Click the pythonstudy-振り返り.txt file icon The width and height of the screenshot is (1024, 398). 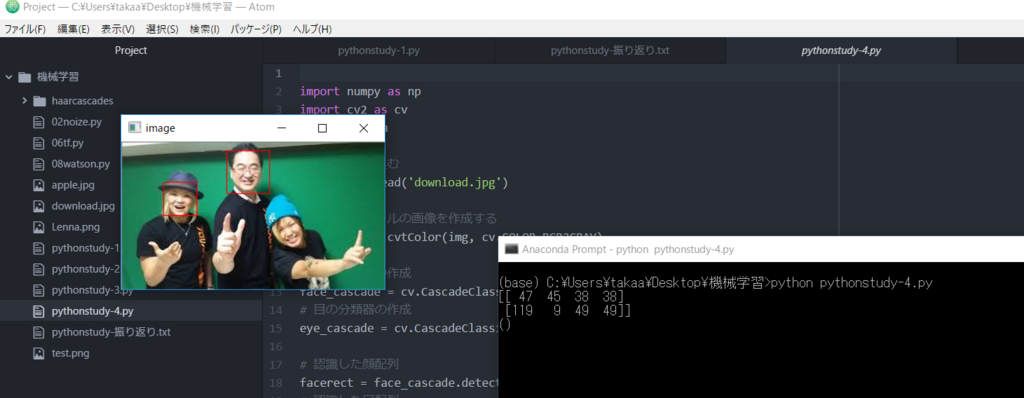click(39, 332)
